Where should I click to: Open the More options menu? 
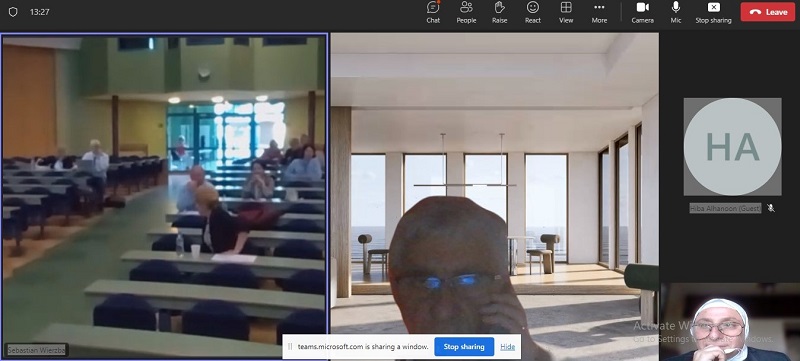click(x=599, y=12)
